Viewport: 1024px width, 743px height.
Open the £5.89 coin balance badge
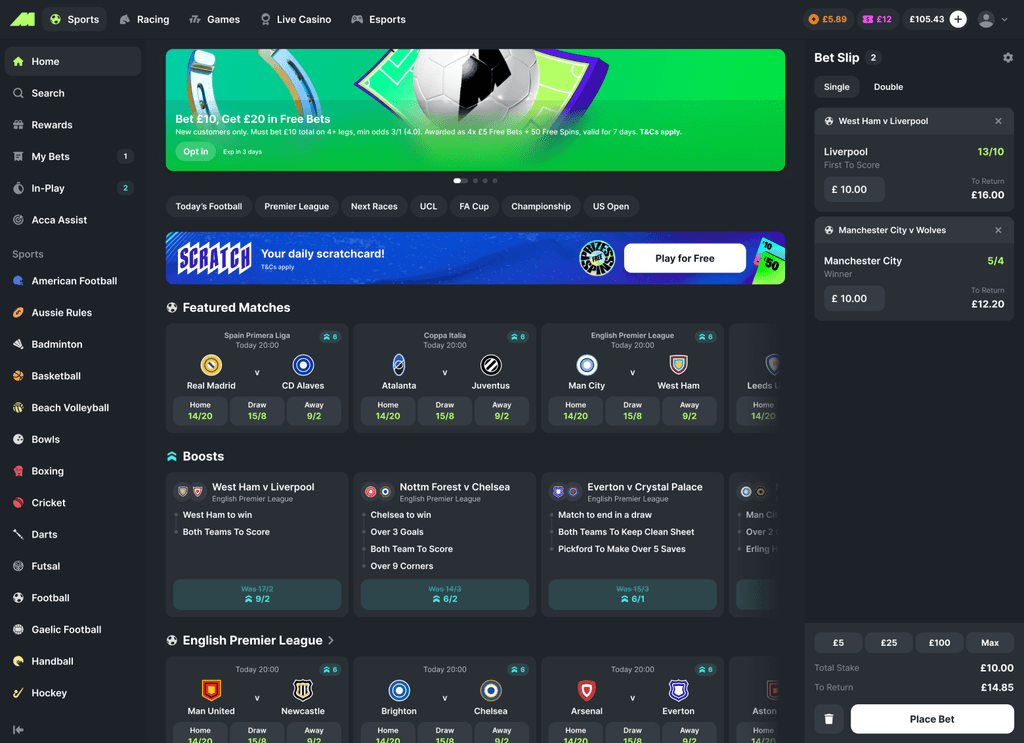coord(827,19)
